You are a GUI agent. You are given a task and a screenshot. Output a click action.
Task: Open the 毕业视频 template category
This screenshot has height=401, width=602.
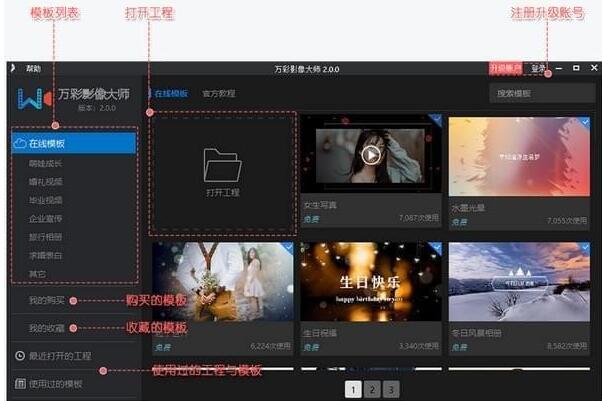tap(45, 200)
